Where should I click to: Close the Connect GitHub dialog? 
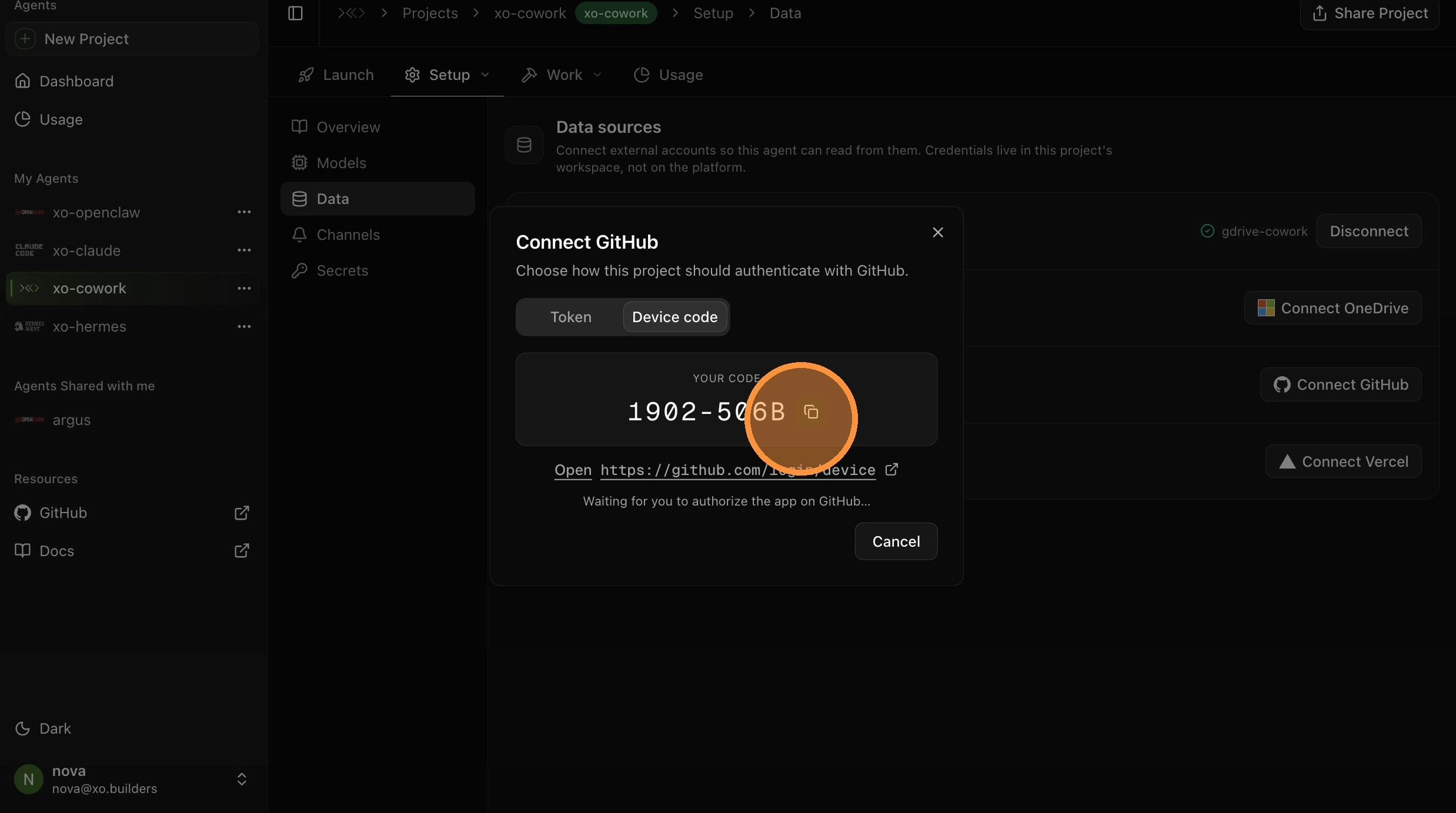[938, 232]
